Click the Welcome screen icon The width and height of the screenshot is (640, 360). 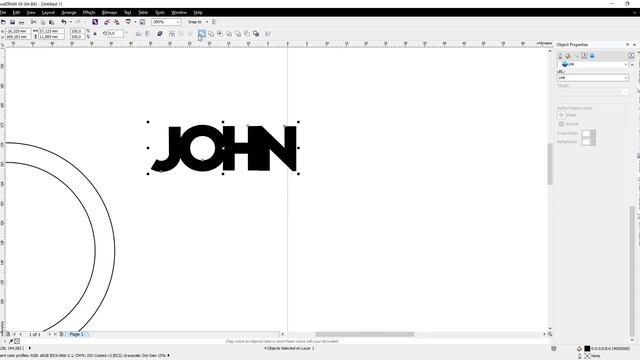[x=142, y=22]
